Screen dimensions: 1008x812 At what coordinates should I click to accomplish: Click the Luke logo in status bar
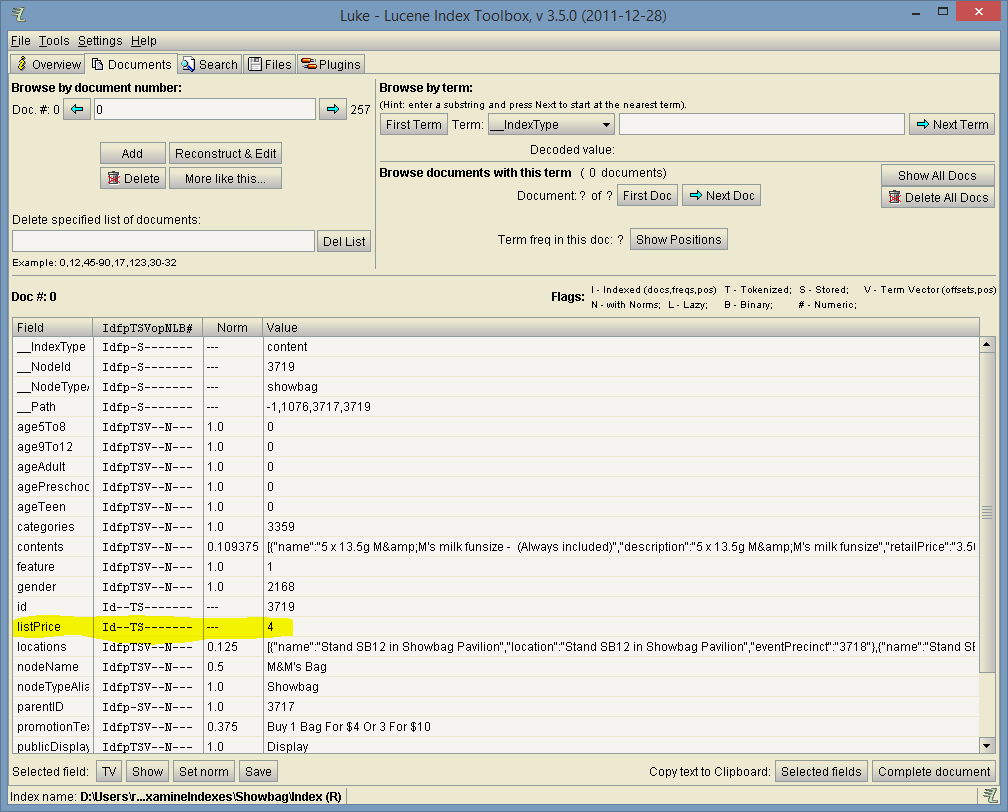(991, 796)
